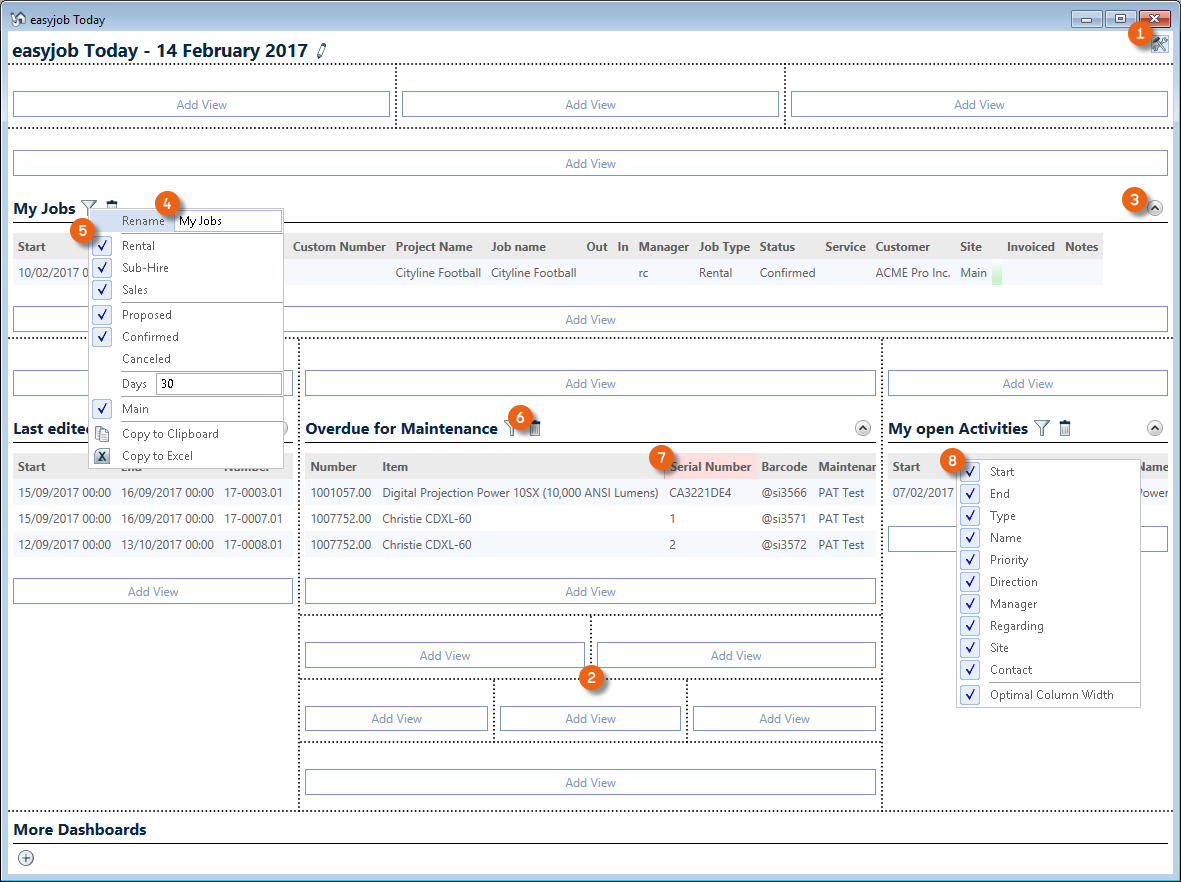Click Add View button below Christie rows
The height and width of the screenshot is (882, 1181).
tap(590, 591)
